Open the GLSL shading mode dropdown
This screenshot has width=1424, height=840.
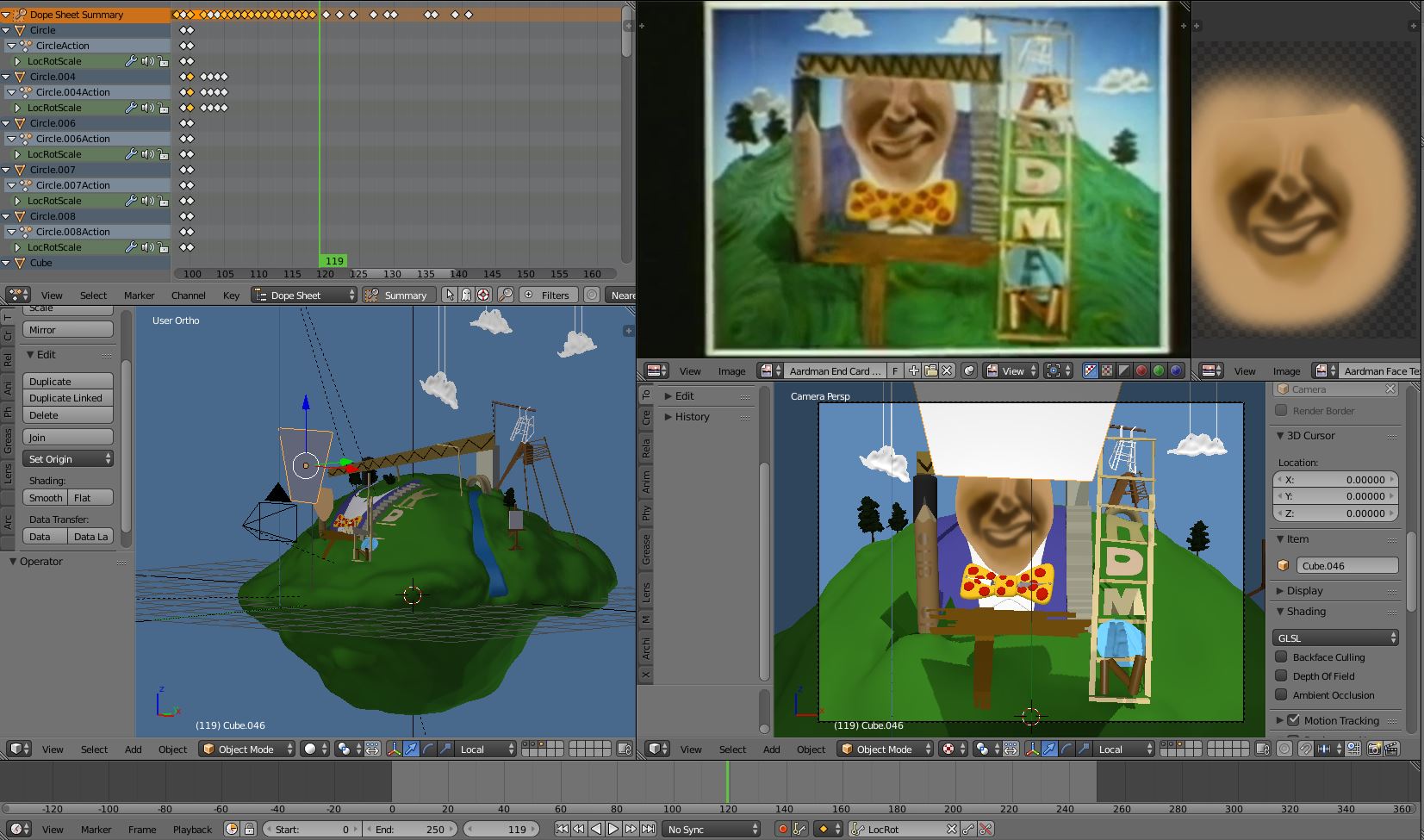click(1335, 638)
